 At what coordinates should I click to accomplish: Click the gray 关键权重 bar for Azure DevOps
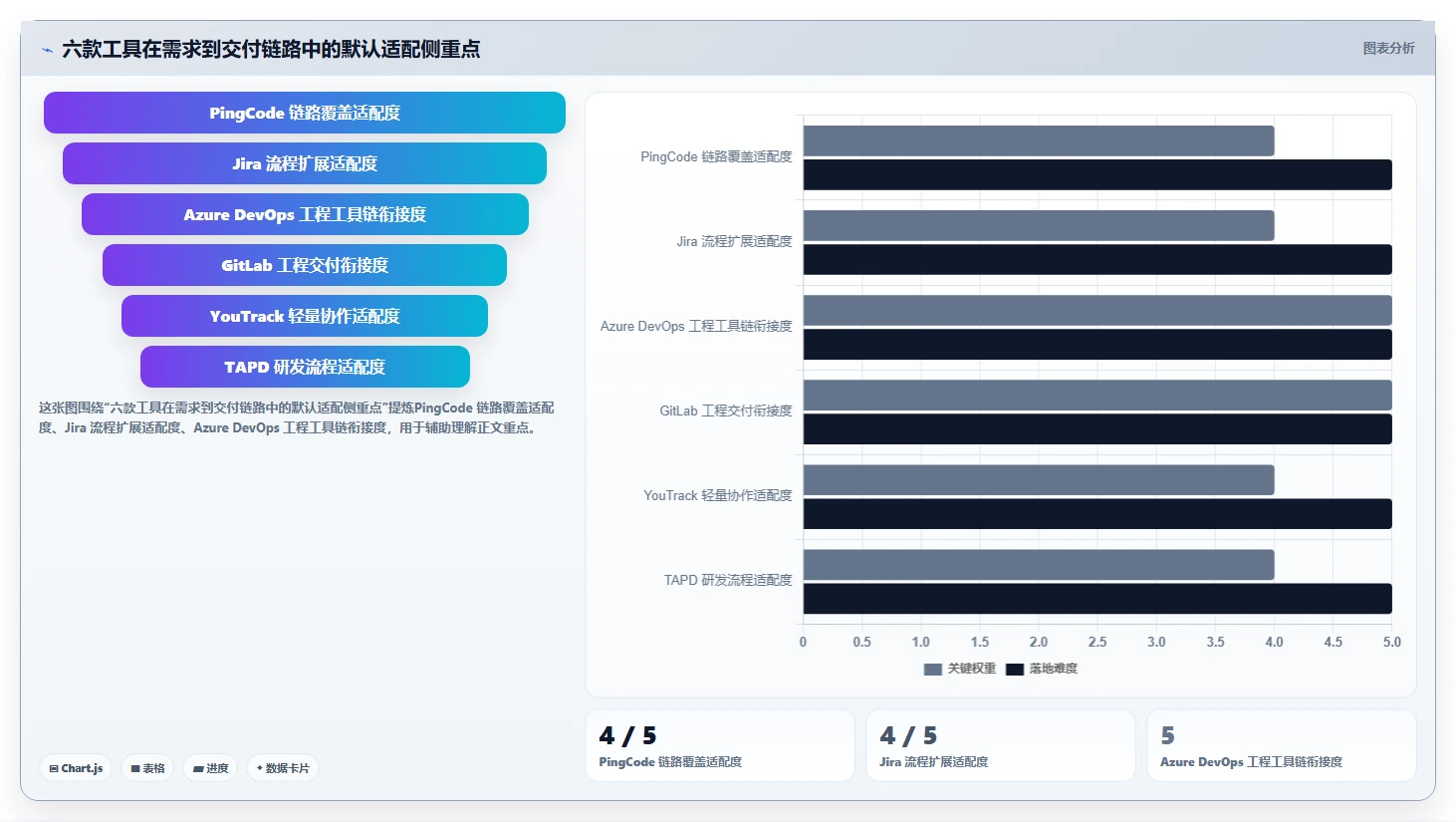tap(1097, 310)
